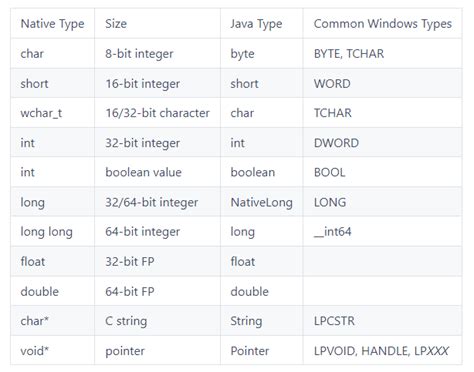Select the __int64 Windows type cell
The width and height of the screenshot is (474, 372).
(382, 232)
